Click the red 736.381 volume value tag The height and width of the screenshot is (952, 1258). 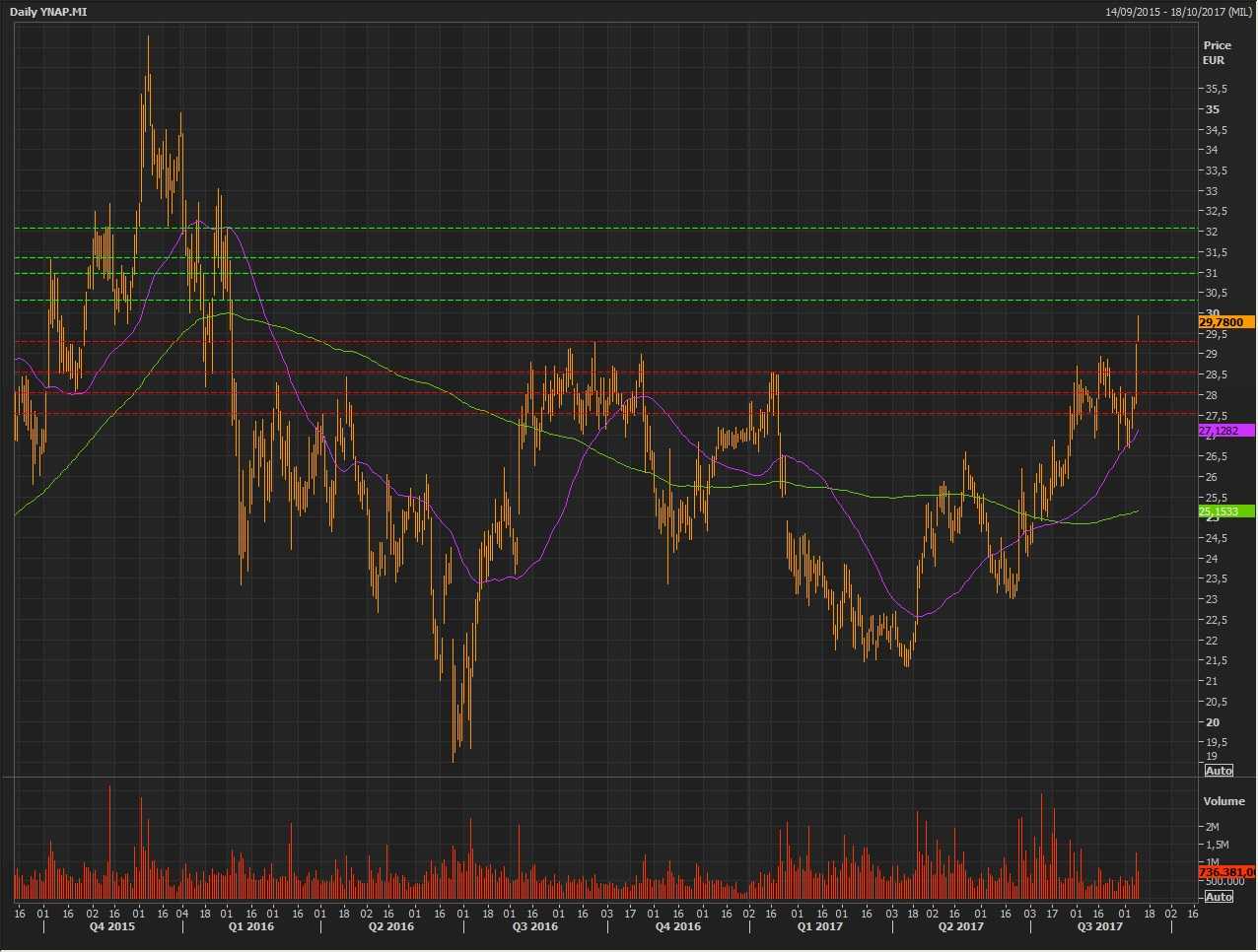[x=1225, y=872]
